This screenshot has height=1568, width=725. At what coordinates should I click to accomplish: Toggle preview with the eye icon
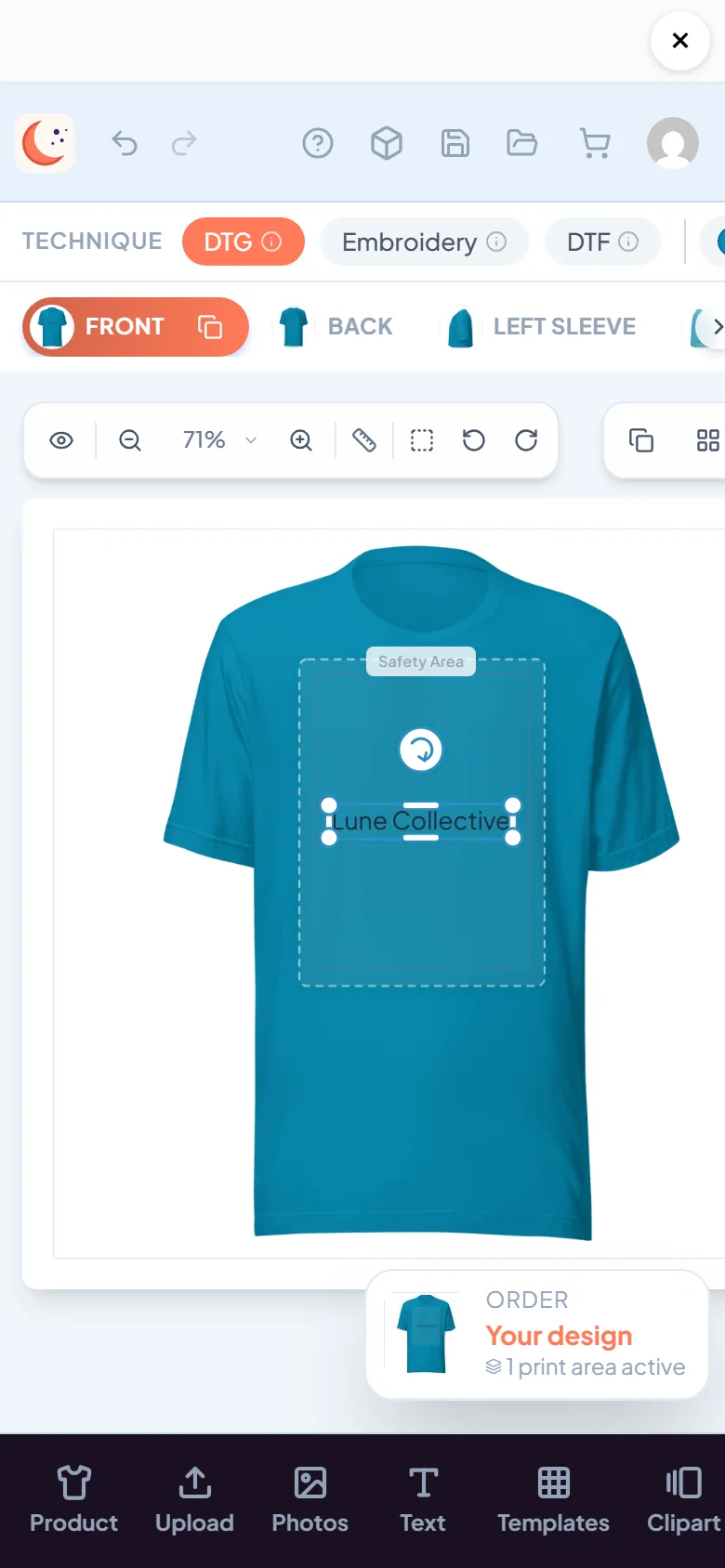61,440
